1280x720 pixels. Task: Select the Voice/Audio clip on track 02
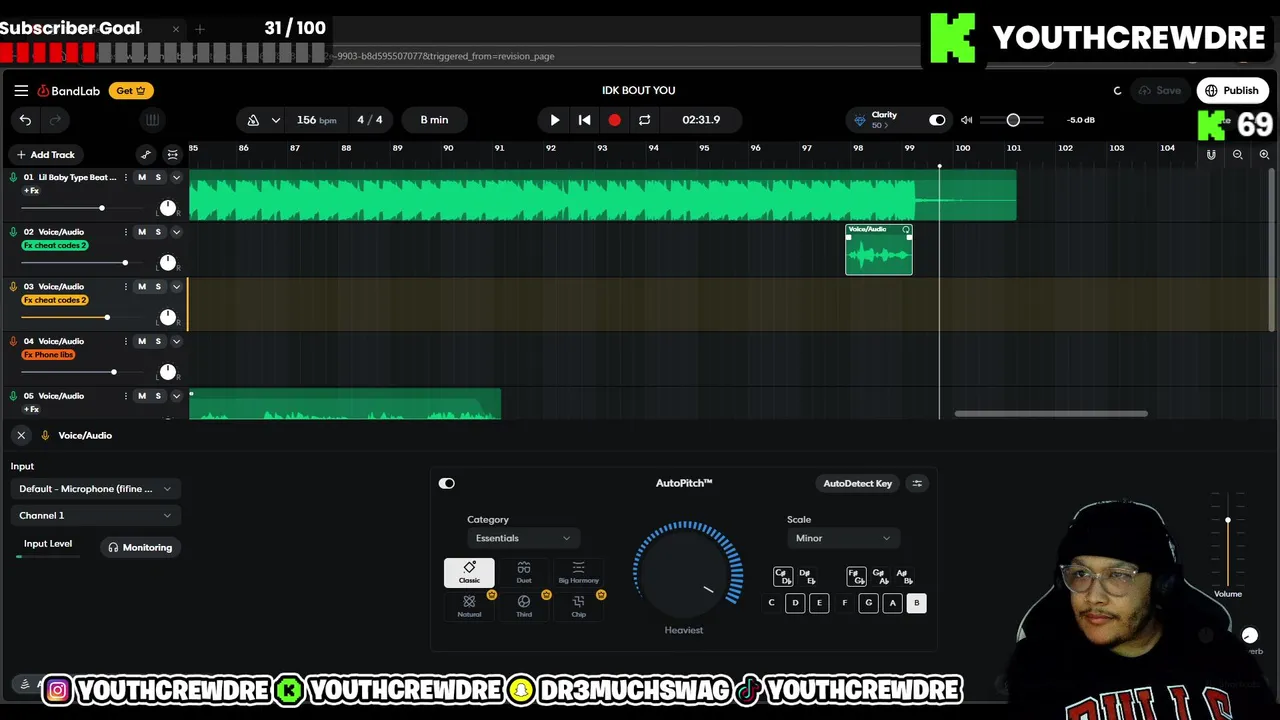879,250
